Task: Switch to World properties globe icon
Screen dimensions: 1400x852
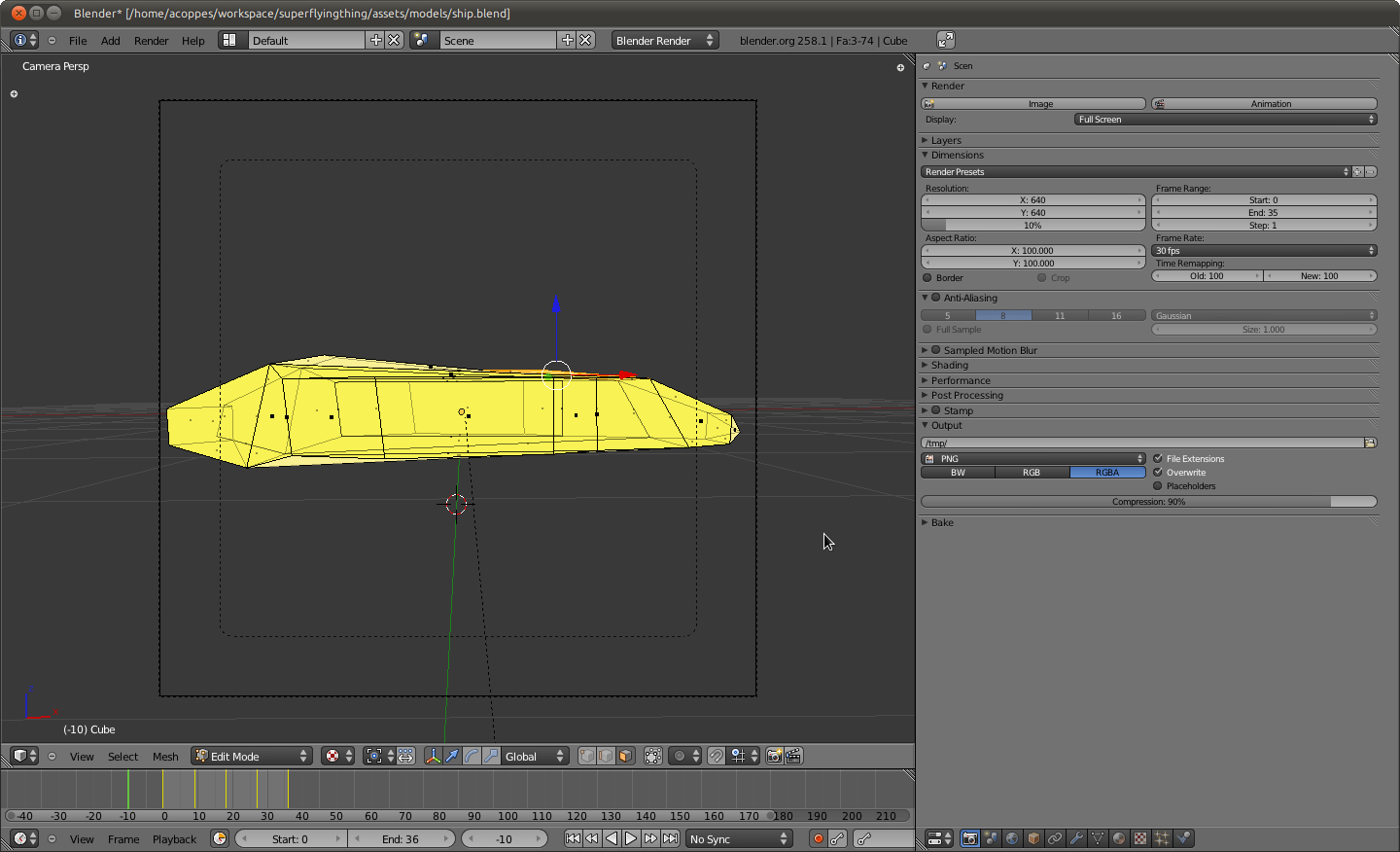Action: tap(1012, 838)
